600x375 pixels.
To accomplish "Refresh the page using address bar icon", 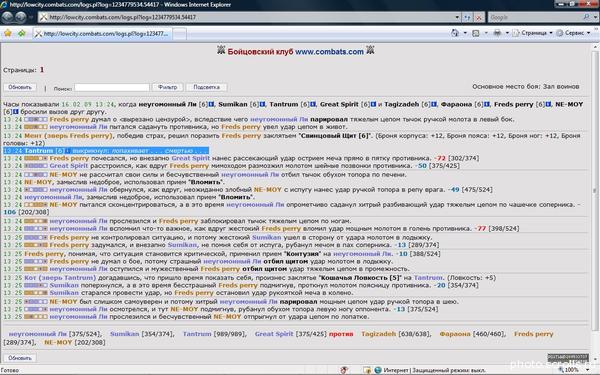I will pyautogui.click(x=467, y=17).
